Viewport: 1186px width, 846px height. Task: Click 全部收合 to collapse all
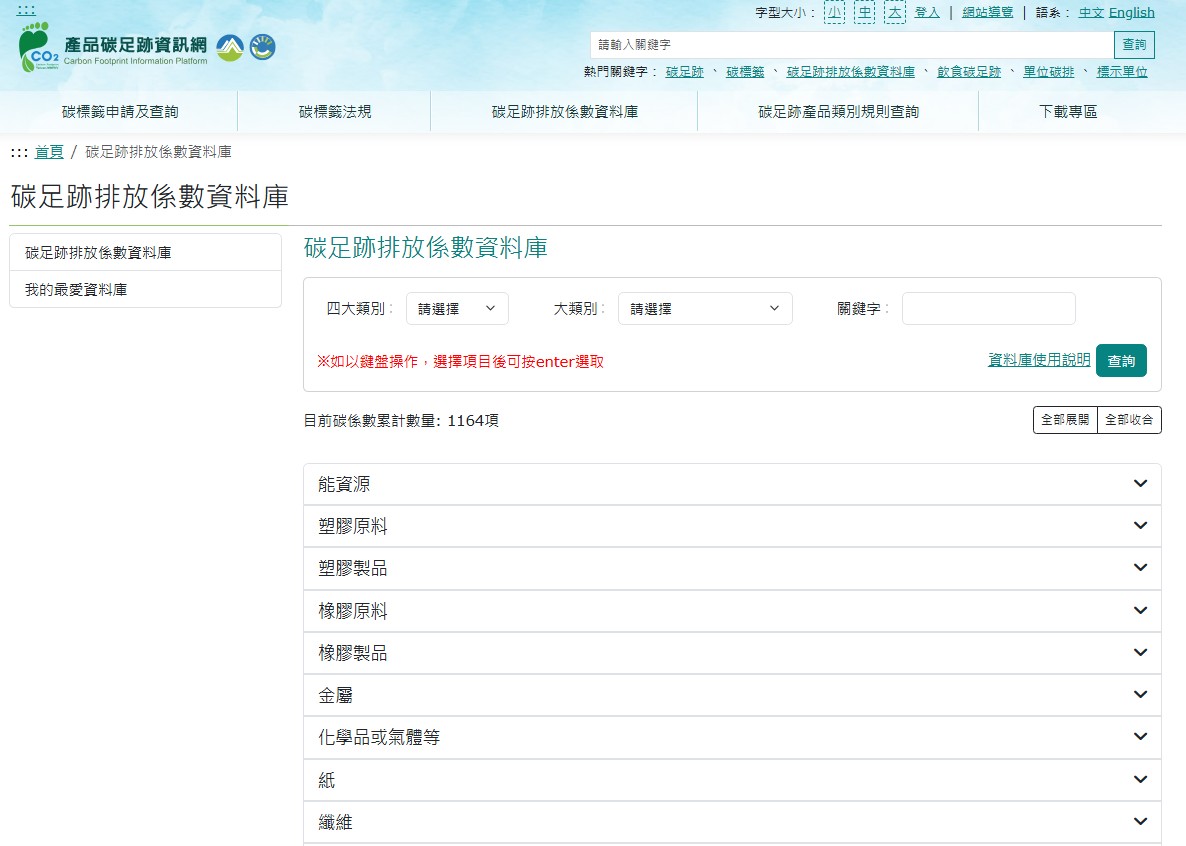(x=1129, y=420)
